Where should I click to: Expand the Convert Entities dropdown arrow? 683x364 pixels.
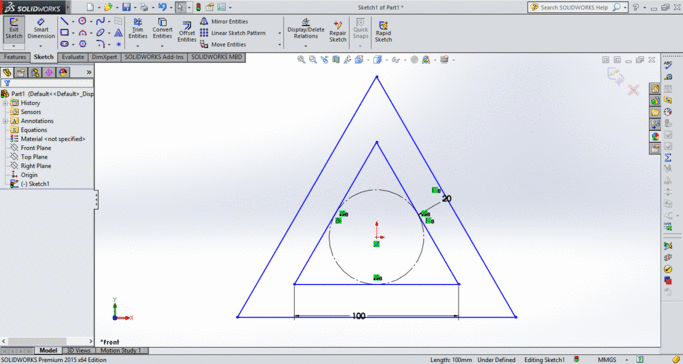click(x=162, y=46)
